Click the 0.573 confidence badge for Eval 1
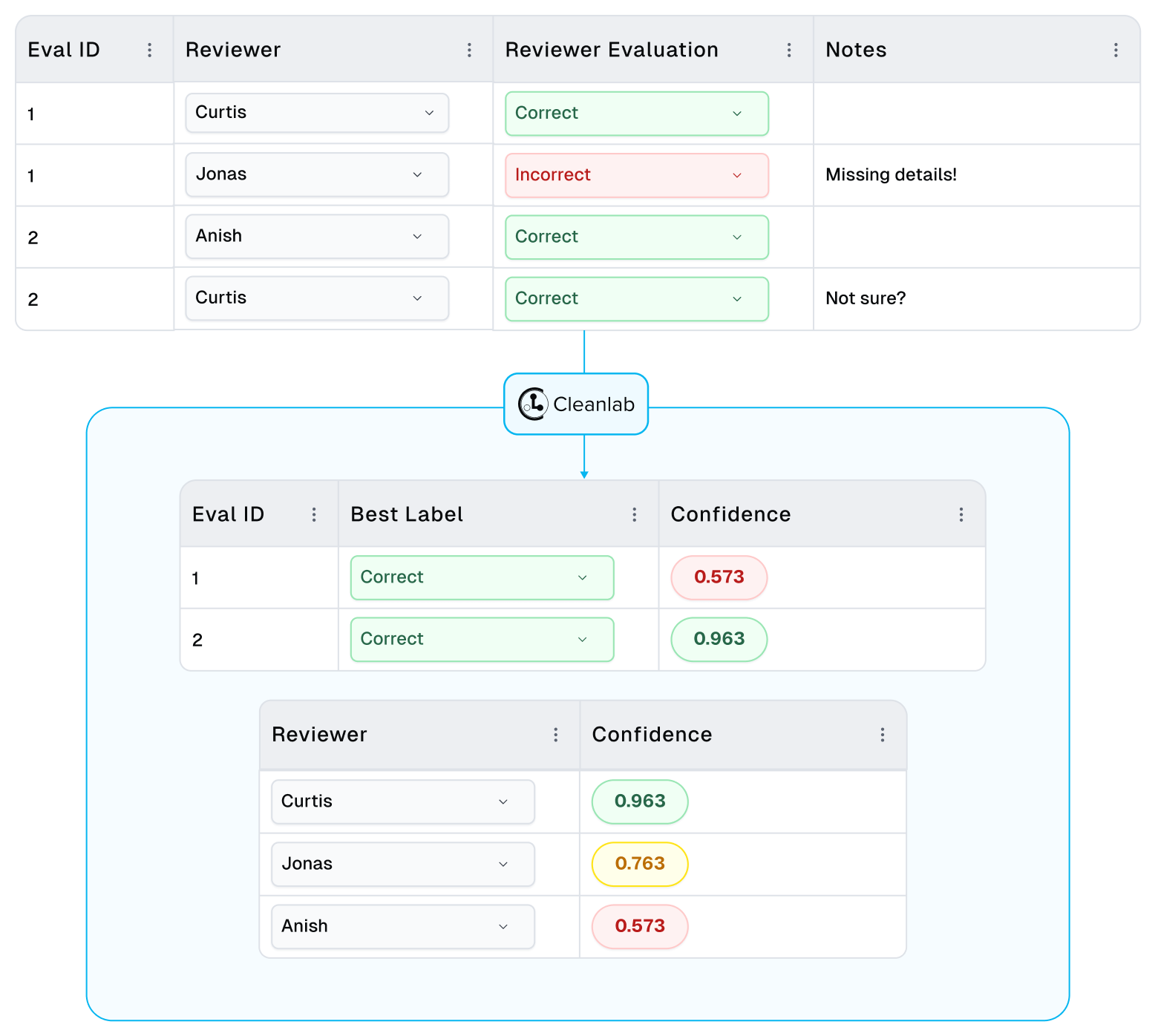This screenshot has height=1036, width=1158. (x=719, y=577)
